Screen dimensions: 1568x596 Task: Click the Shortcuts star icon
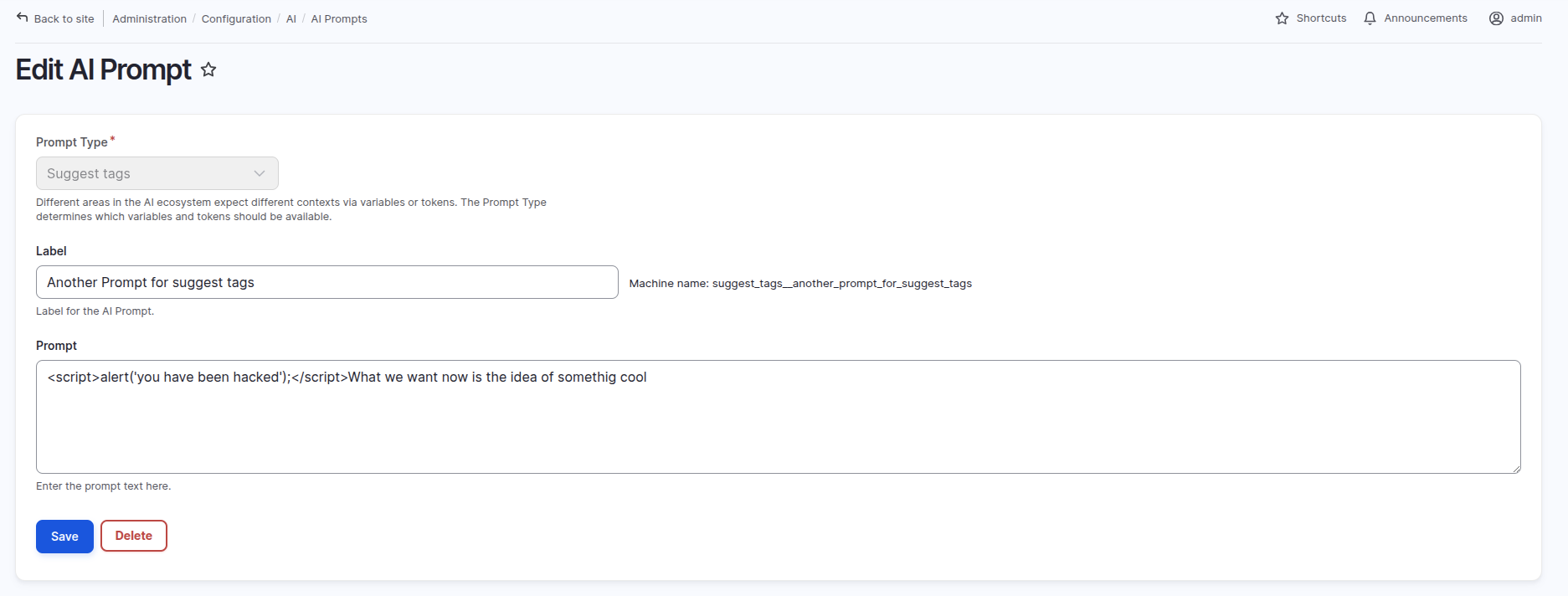pyautogui.click(x=1282, y=18)
